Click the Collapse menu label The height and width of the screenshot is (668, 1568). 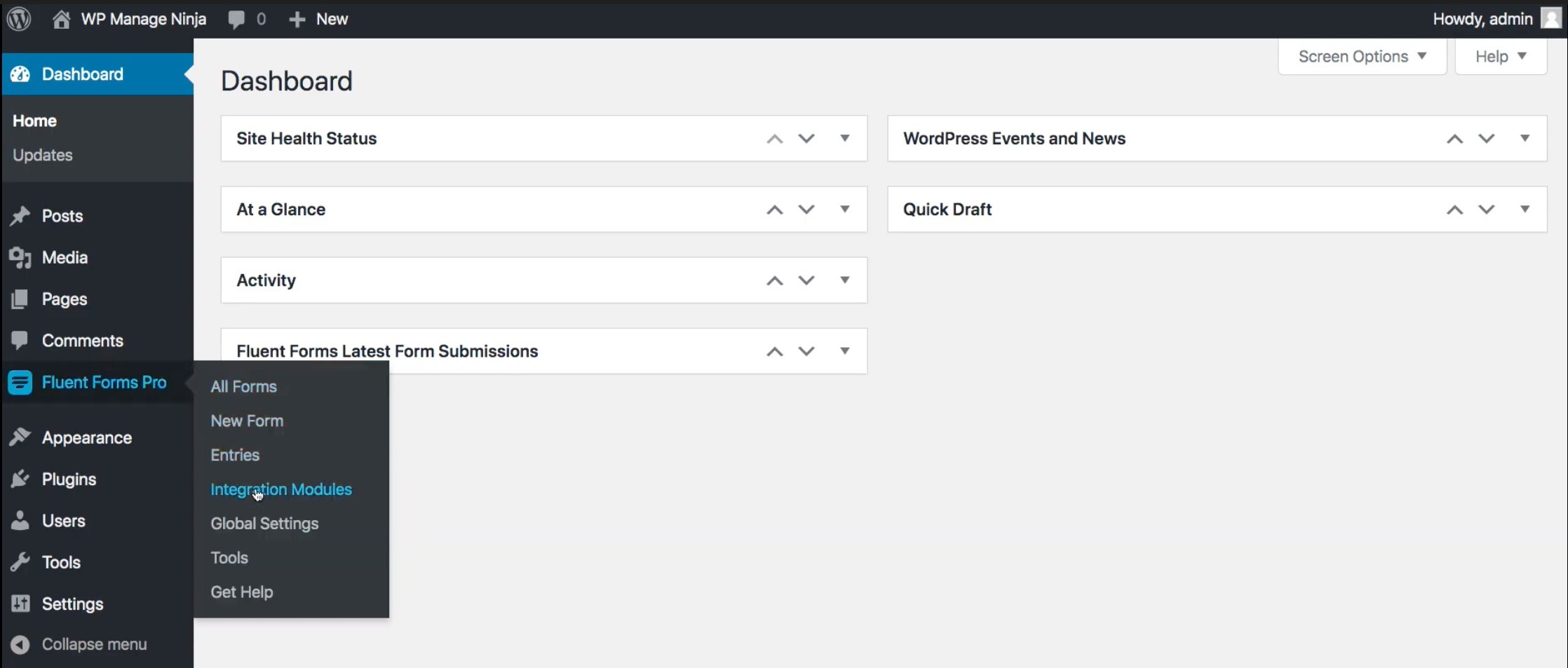point(95,644)
